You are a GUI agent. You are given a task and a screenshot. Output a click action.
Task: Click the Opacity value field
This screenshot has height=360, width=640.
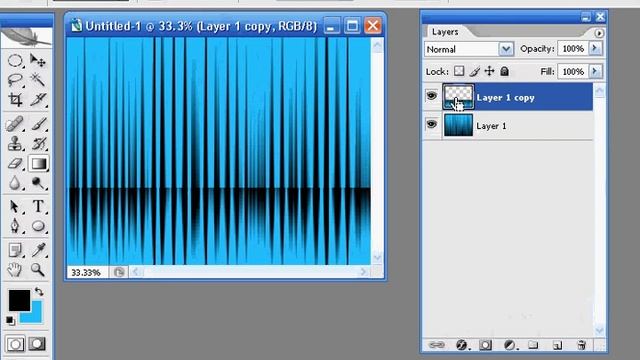coord(573,49)
